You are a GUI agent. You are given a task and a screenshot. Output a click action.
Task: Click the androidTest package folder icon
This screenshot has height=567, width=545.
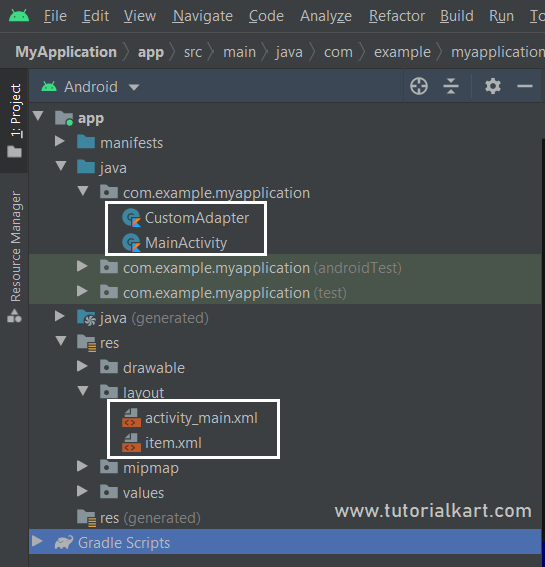click(109, 267)
